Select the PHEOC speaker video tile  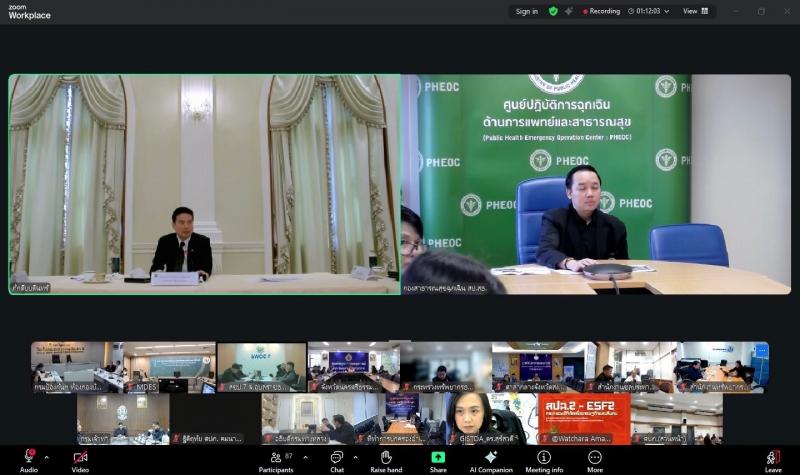pyautogui.click(x=596, y=184)
